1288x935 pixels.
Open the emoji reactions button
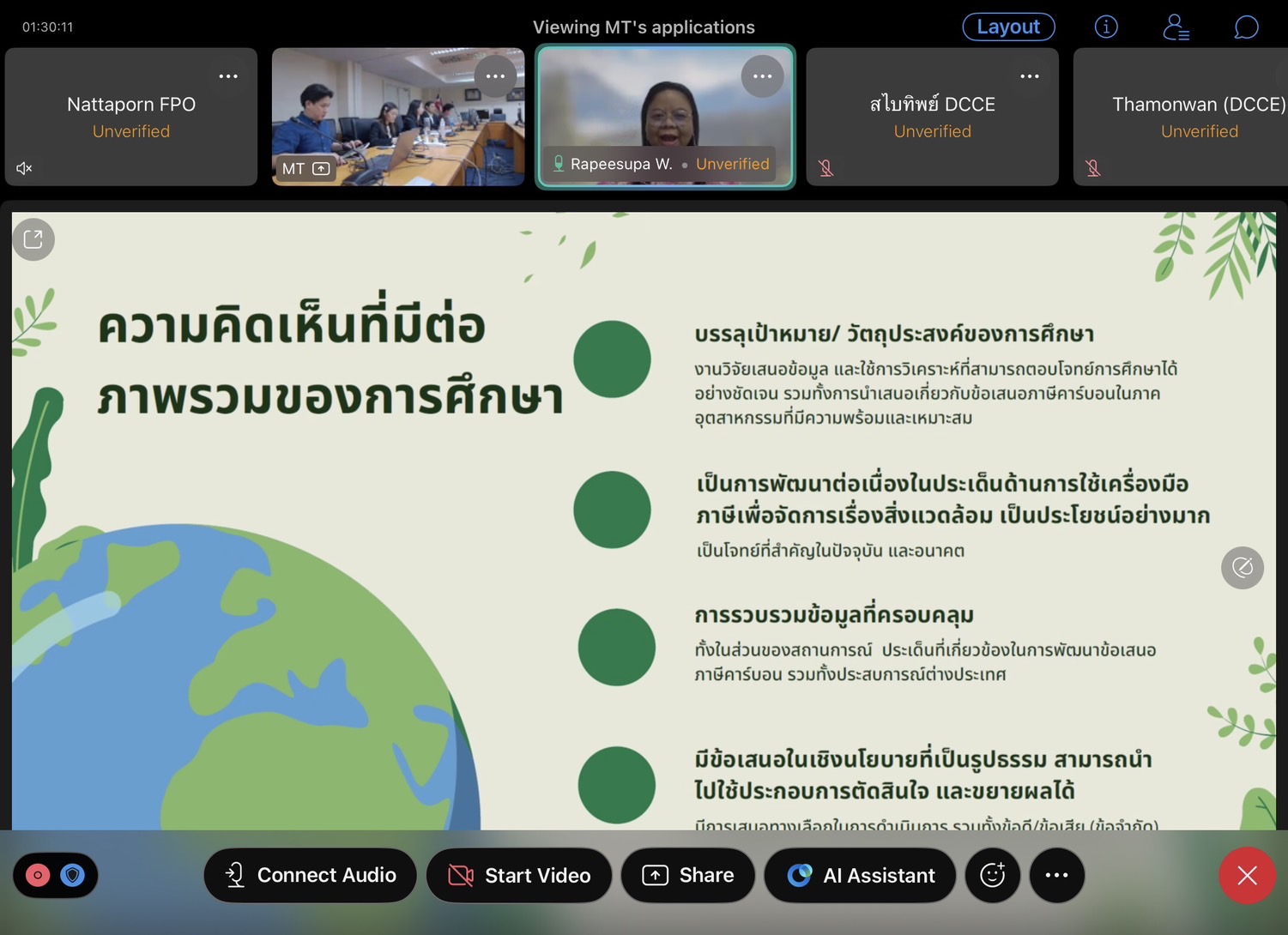tap(992, 875)
